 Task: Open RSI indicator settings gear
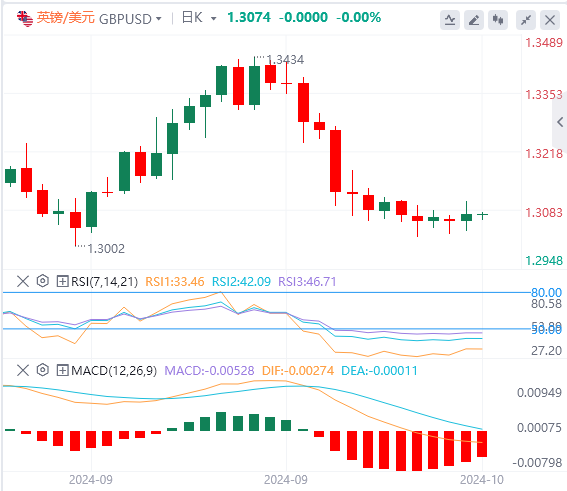click(x=43, y=281)
